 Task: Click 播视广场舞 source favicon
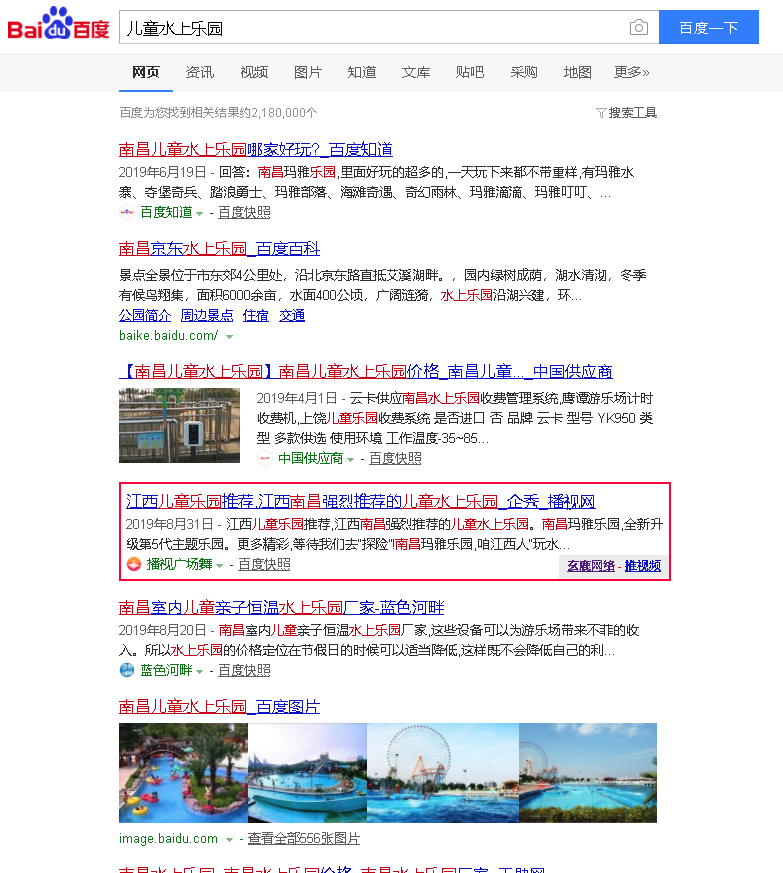pyautogui.click(x=134, y=564)
